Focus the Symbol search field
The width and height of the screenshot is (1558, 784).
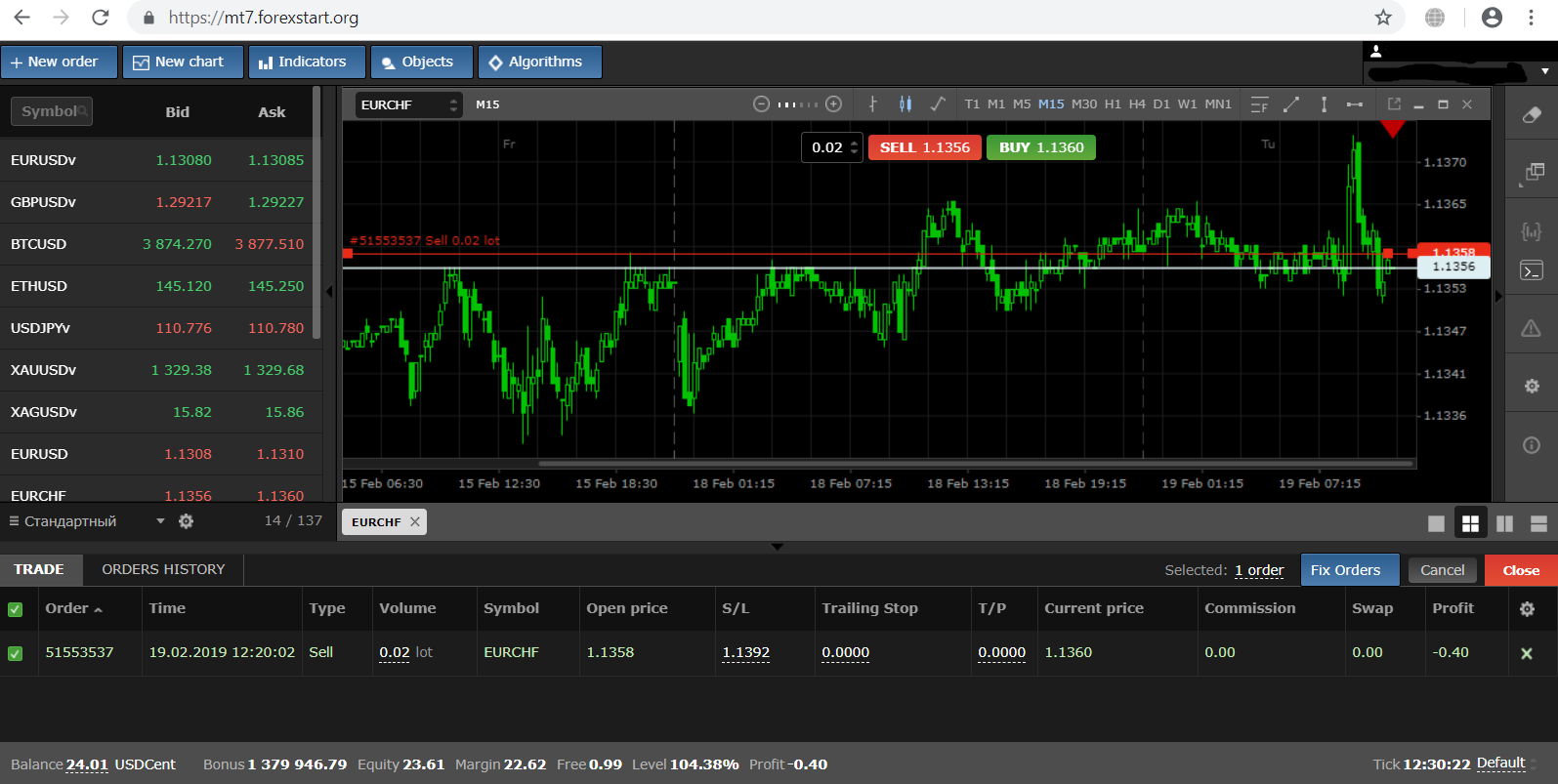pos(52,111)
